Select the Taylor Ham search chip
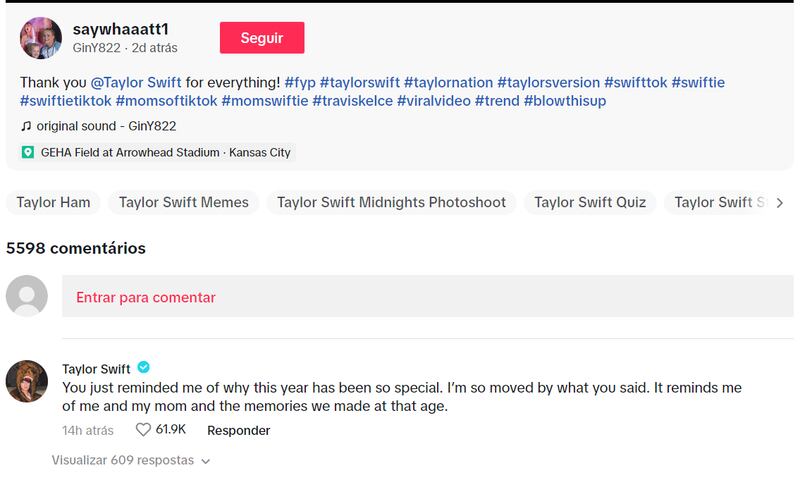 pyautogui.click(x=54, y=202)
